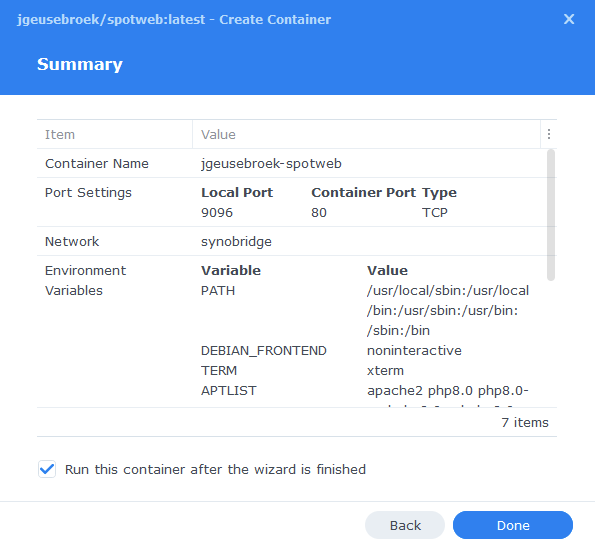Click the synobridge network value
The image size is (595, 544).
[236, 242]
